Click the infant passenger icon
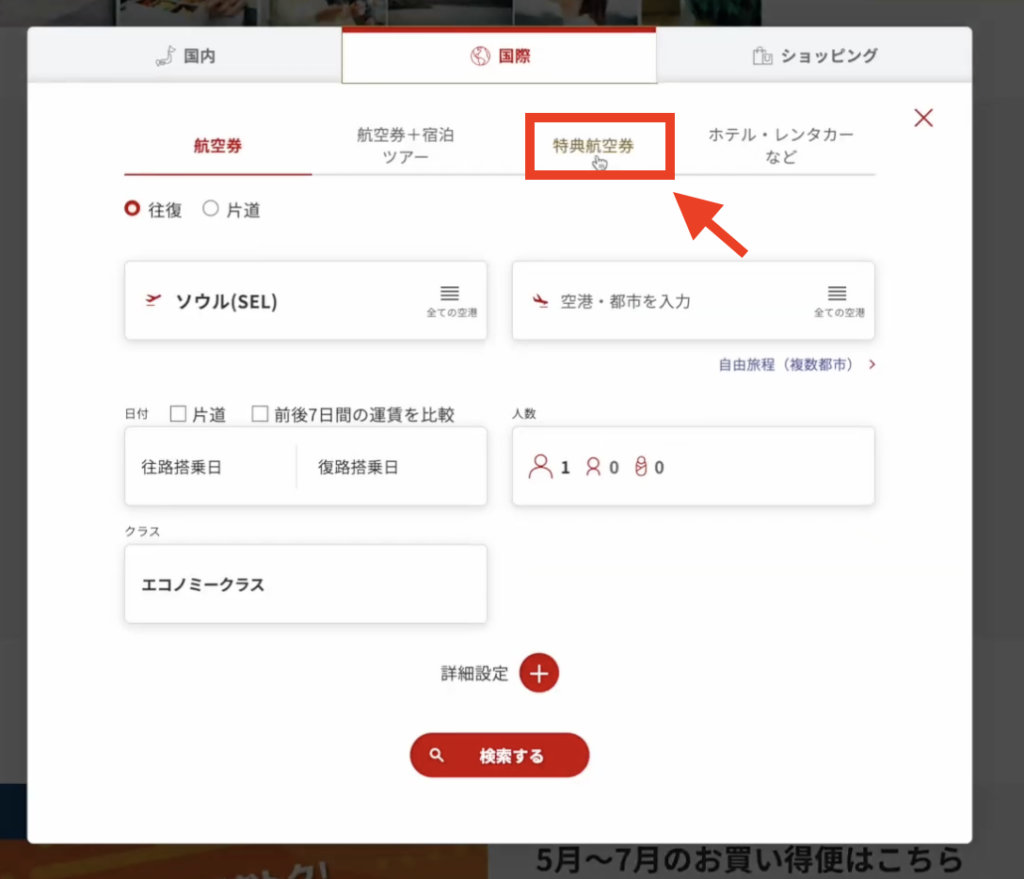Screen dimensions: 1024x879 point(641,466)
